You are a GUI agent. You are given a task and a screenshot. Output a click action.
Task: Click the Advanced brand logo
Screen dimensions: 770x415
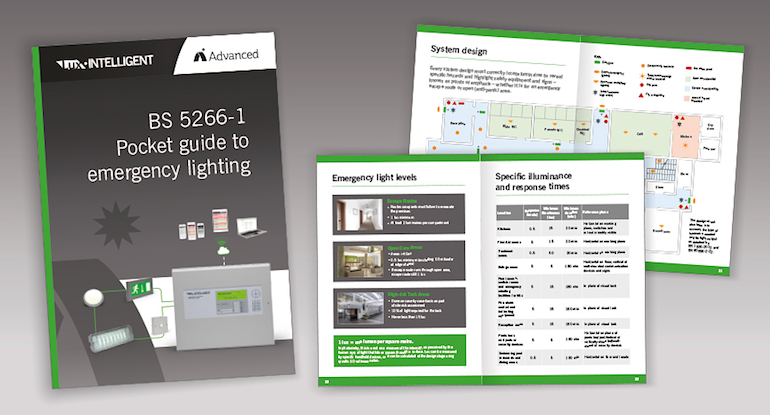226,55
